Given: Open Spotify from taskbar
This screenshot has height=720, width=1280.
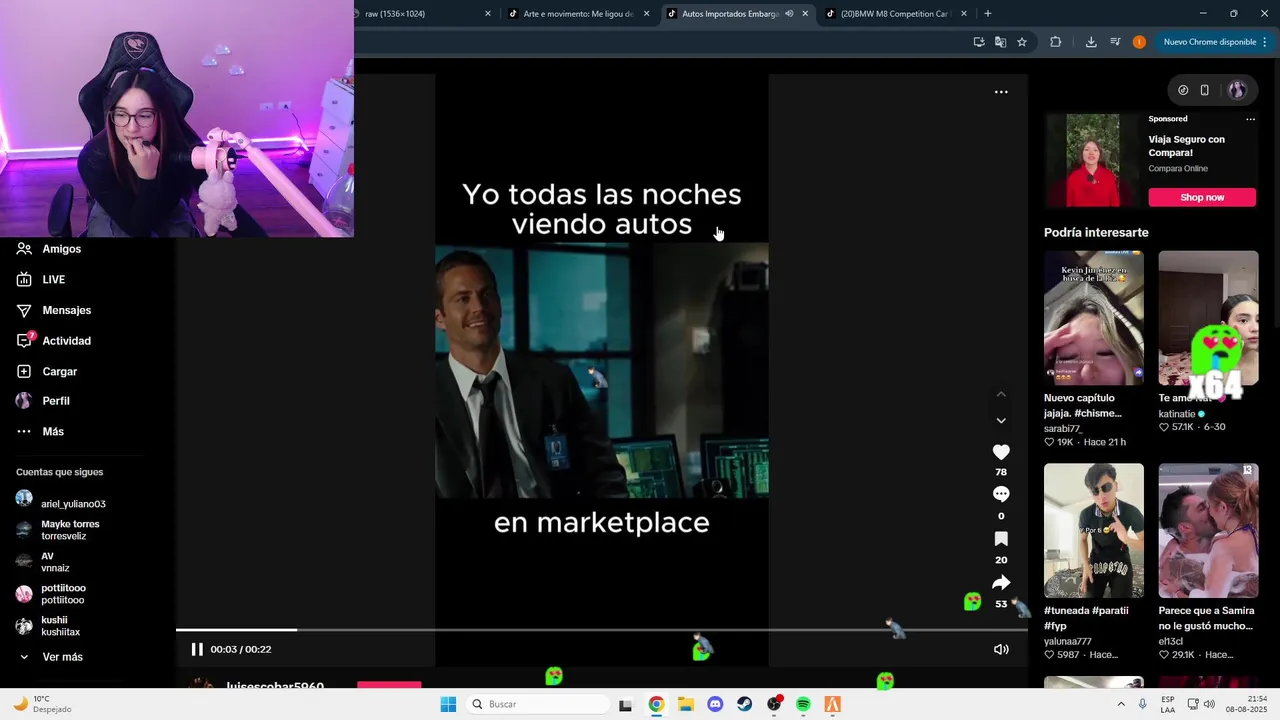Looking at the screenshot, I should tap(803, 704).
